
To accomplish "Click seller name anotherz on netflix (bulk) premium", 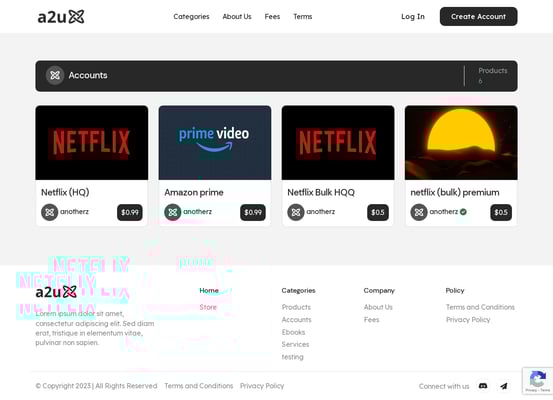I will point(444,212).
